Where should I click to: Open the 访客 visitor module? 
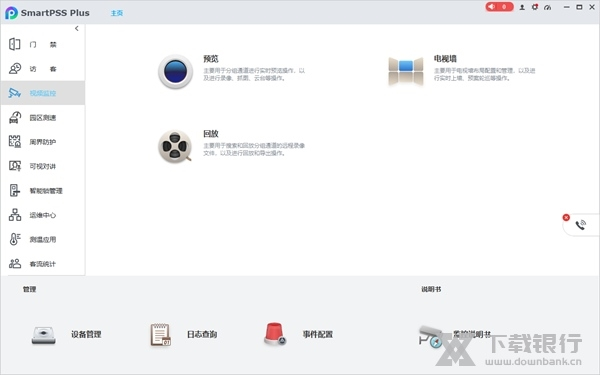(43, 69)
